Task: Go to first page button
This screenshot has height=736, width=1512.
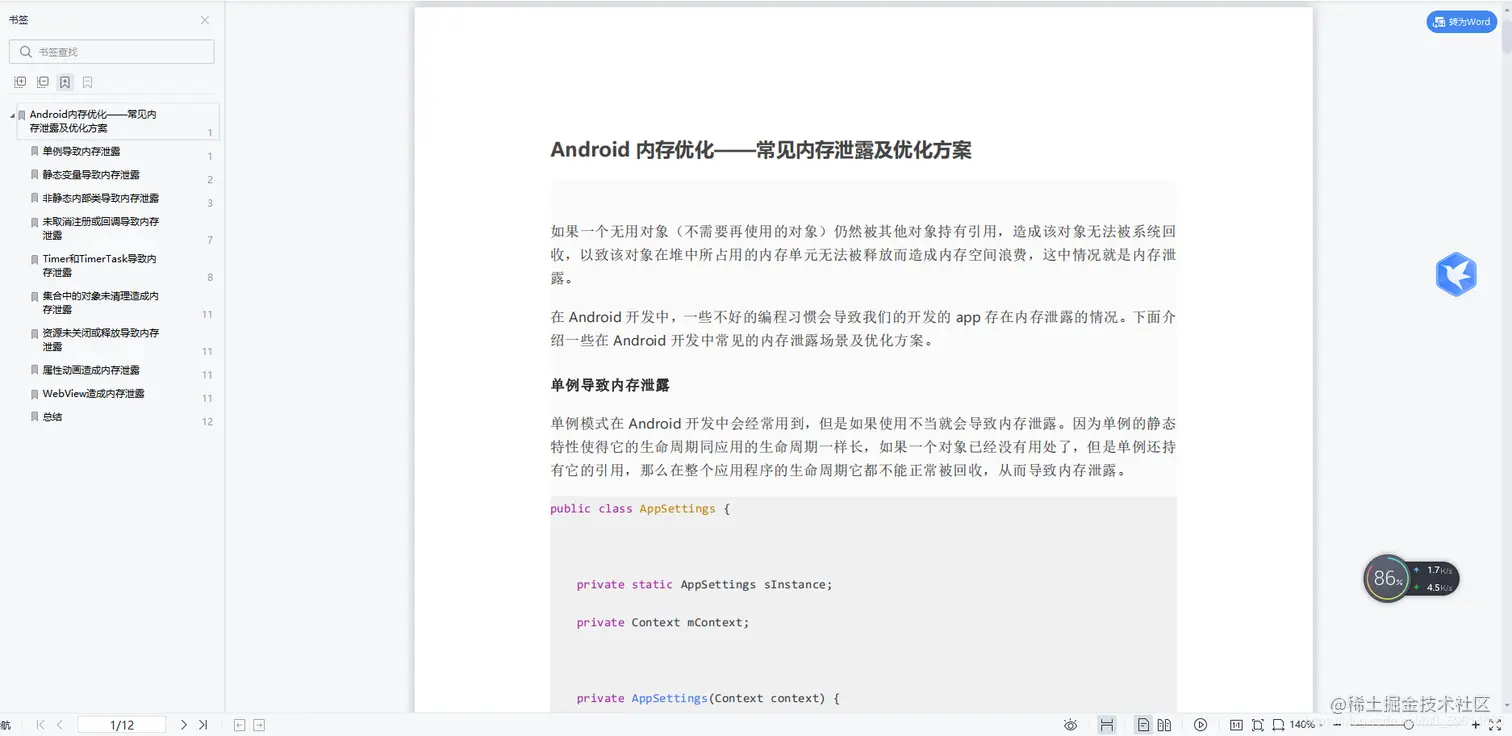Action: pos(40,725)
